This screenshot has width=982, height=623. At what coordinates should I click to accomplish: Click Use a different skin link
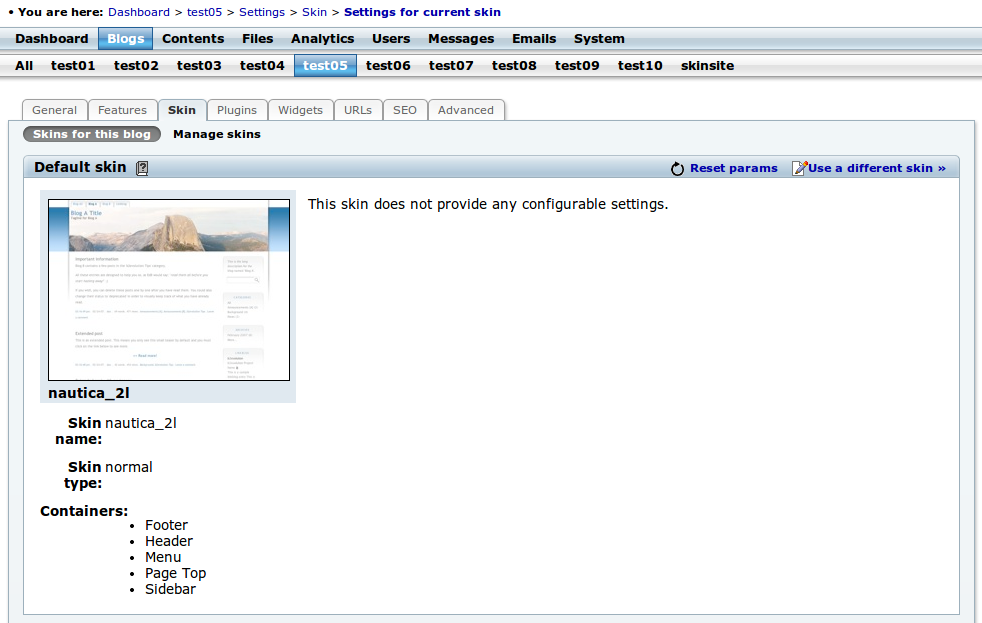coord(877,168)
